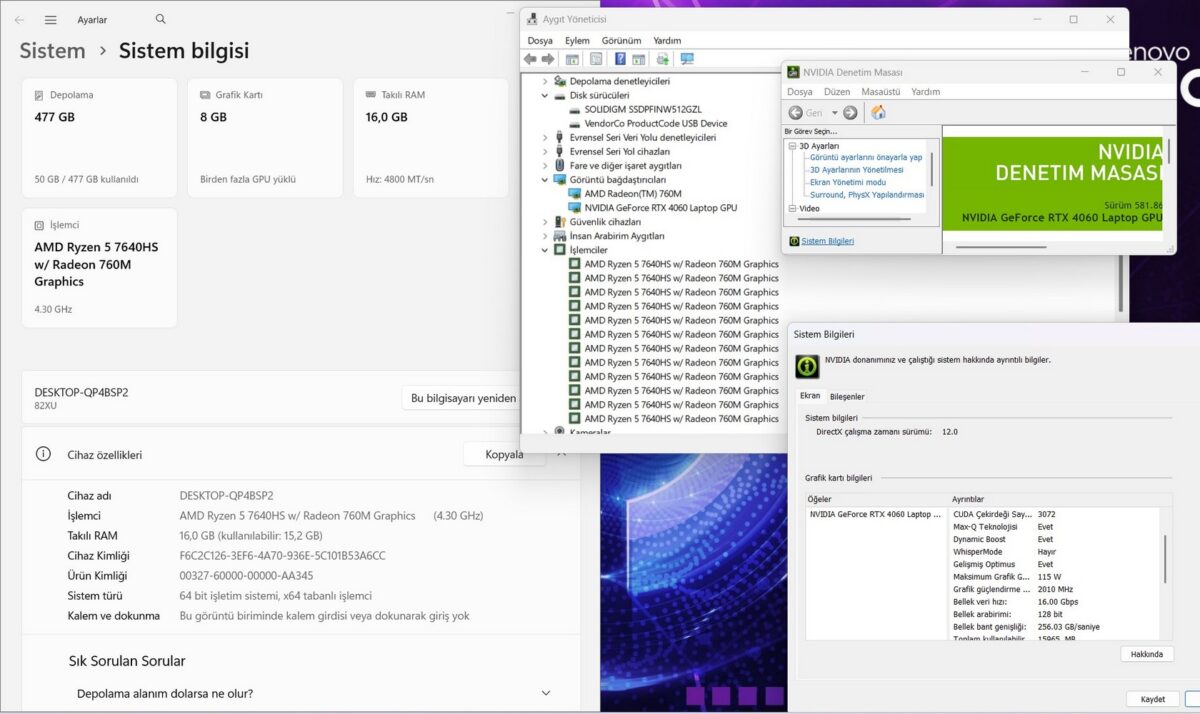Open 'Ekran Yönetimi modu' task link

pyautogui.click(x=847, y=182)
